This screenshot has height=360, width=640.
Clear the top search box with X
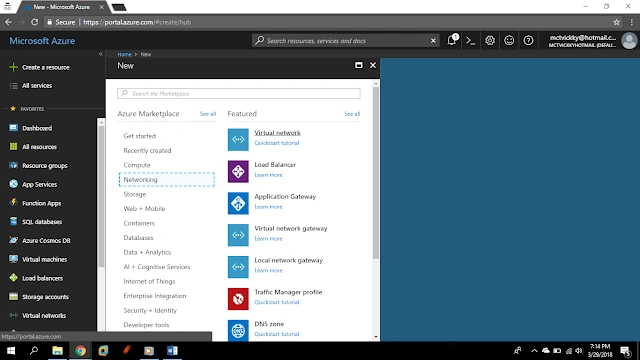[433, 41]
